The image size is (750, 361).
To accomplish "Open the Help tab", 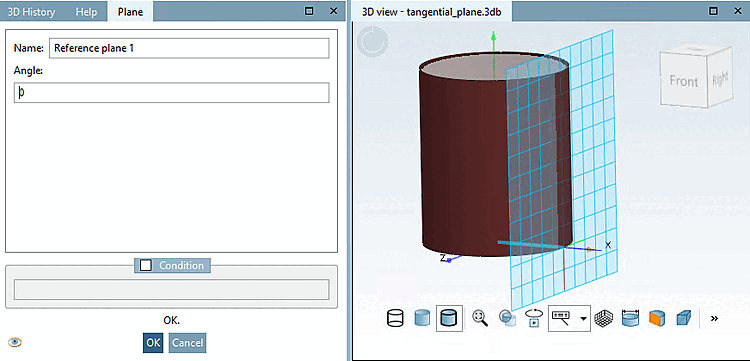I will coord(86,11).
